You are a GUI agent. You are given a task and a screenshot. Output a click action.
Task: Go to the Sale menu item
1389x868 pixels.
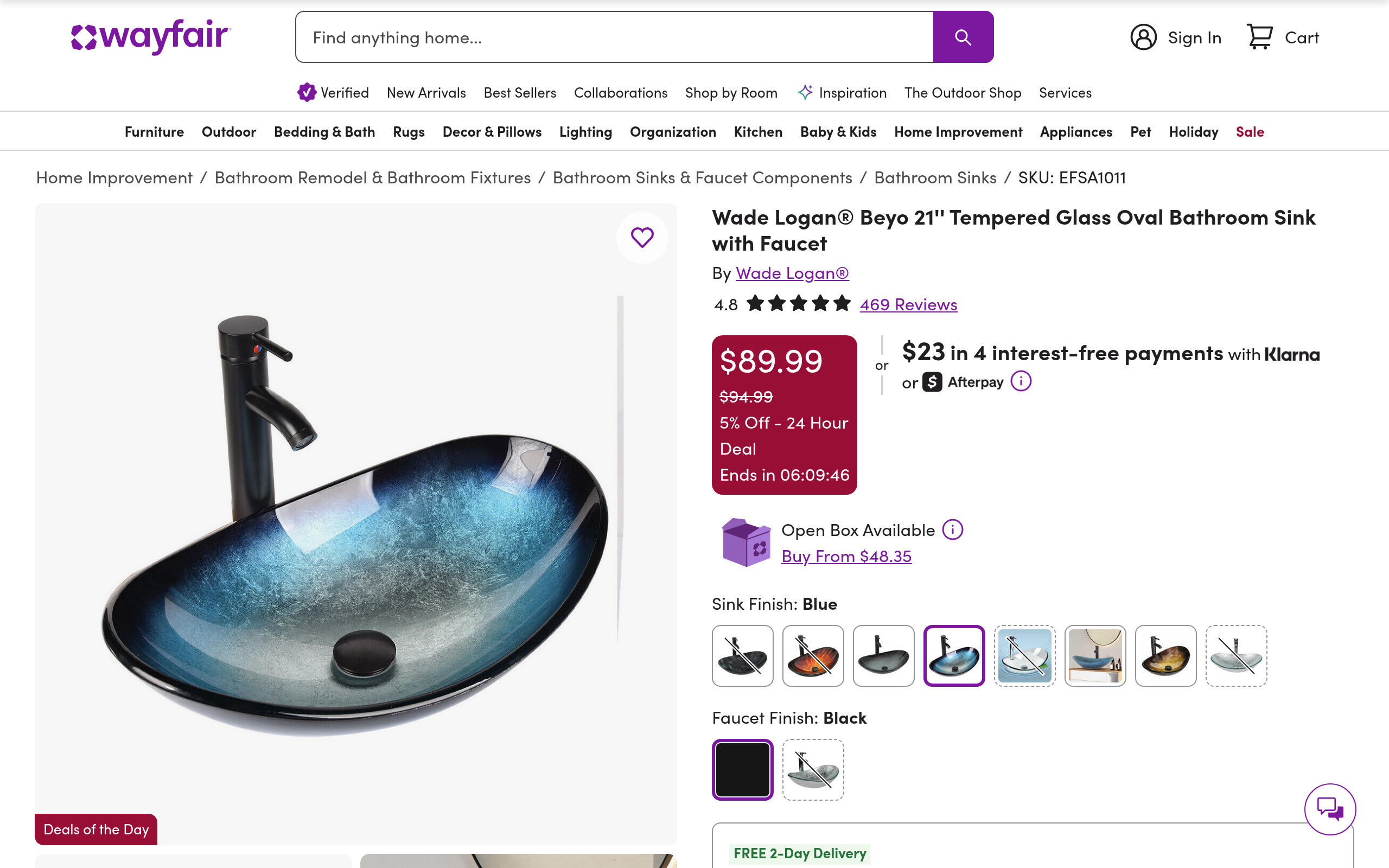tap(1250, 131)
